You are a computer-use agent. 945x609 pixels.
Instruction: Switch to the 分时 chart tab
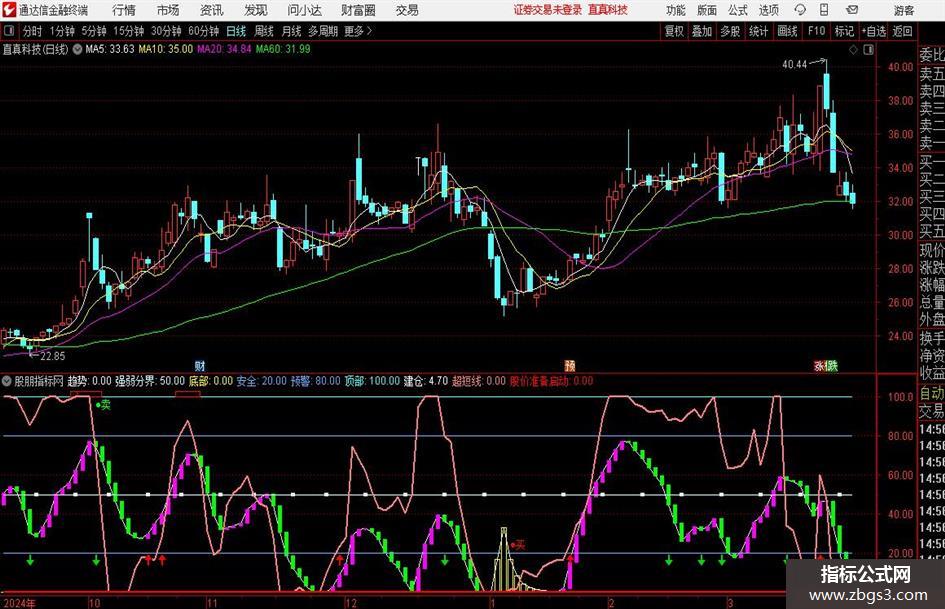[x=33, y=31]
